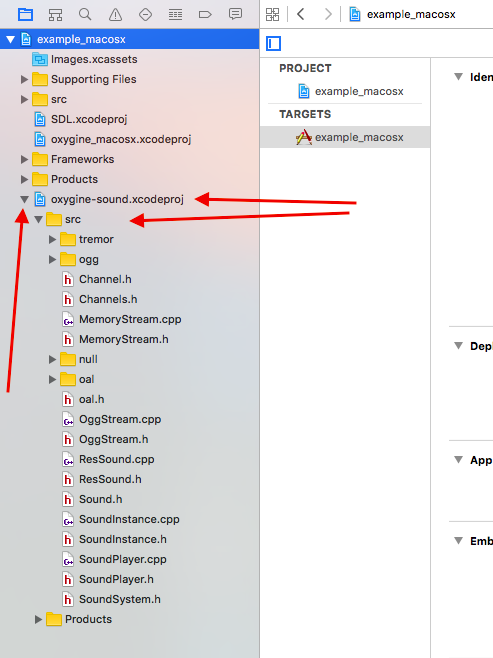Image resolution: width=493 pixels, height=658 pixels.
Task: Open the Report navigator speech bubble icon
Action: coord(235,14)
